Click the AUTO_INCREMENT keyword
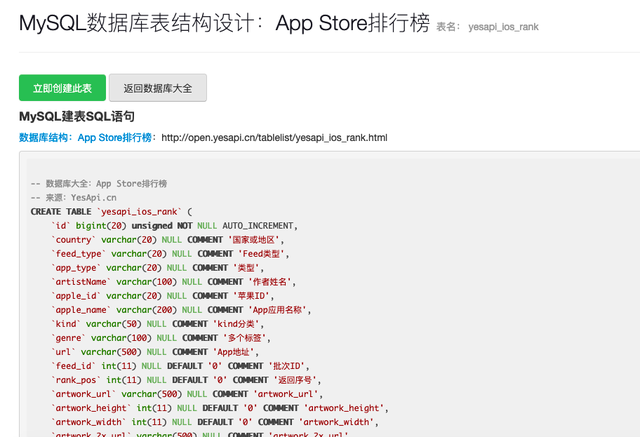This screenshot has height=437, width=640. pos(258,226)
